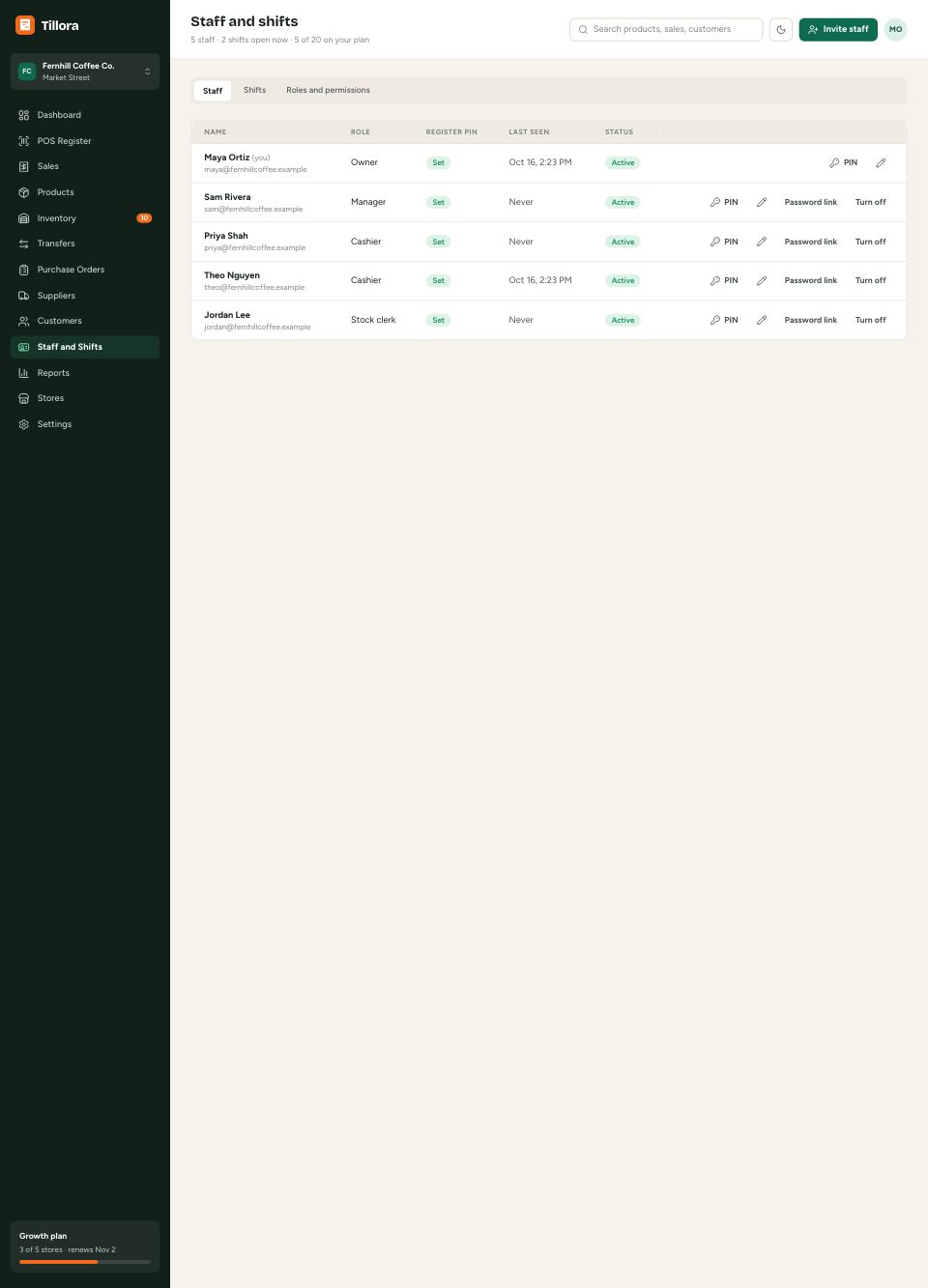The height and width of the screenshot is (1288, 928).
Task: Click the Name column header
Action: coord(216,132)
